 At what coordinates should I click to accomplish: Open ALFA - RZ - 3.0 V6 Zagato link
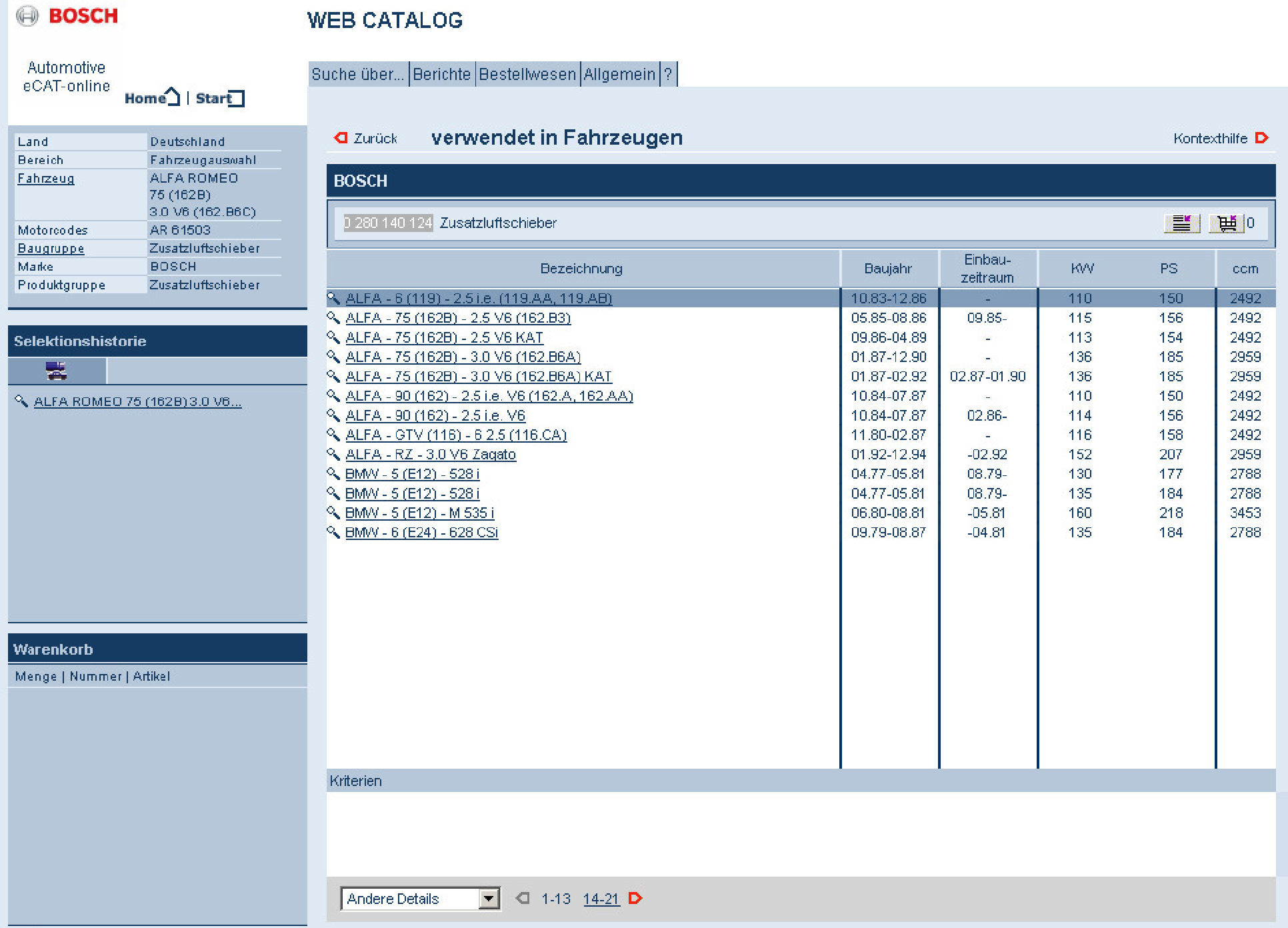pos(431,454)
